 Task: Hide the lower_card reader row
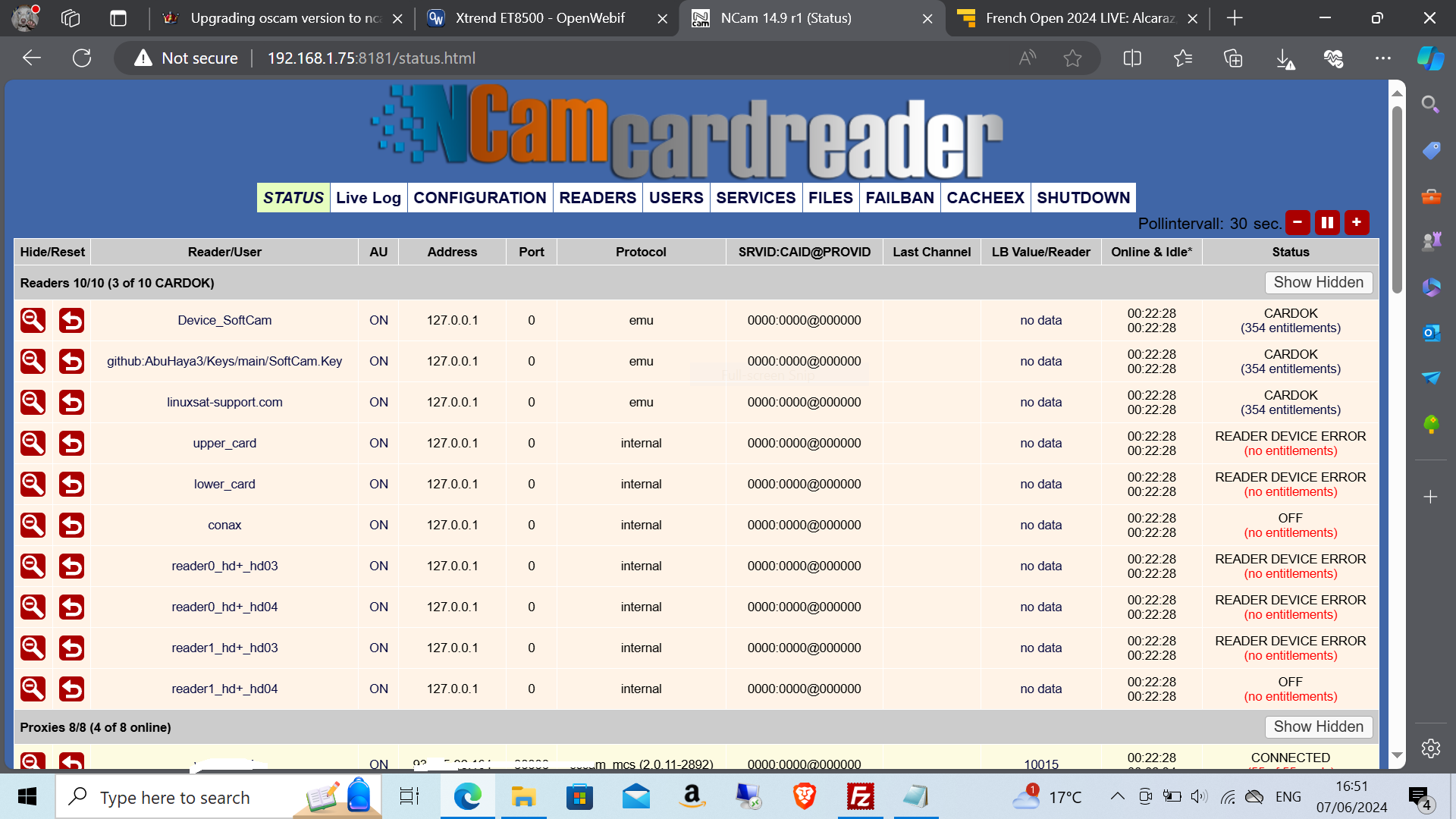coord(33,485)
